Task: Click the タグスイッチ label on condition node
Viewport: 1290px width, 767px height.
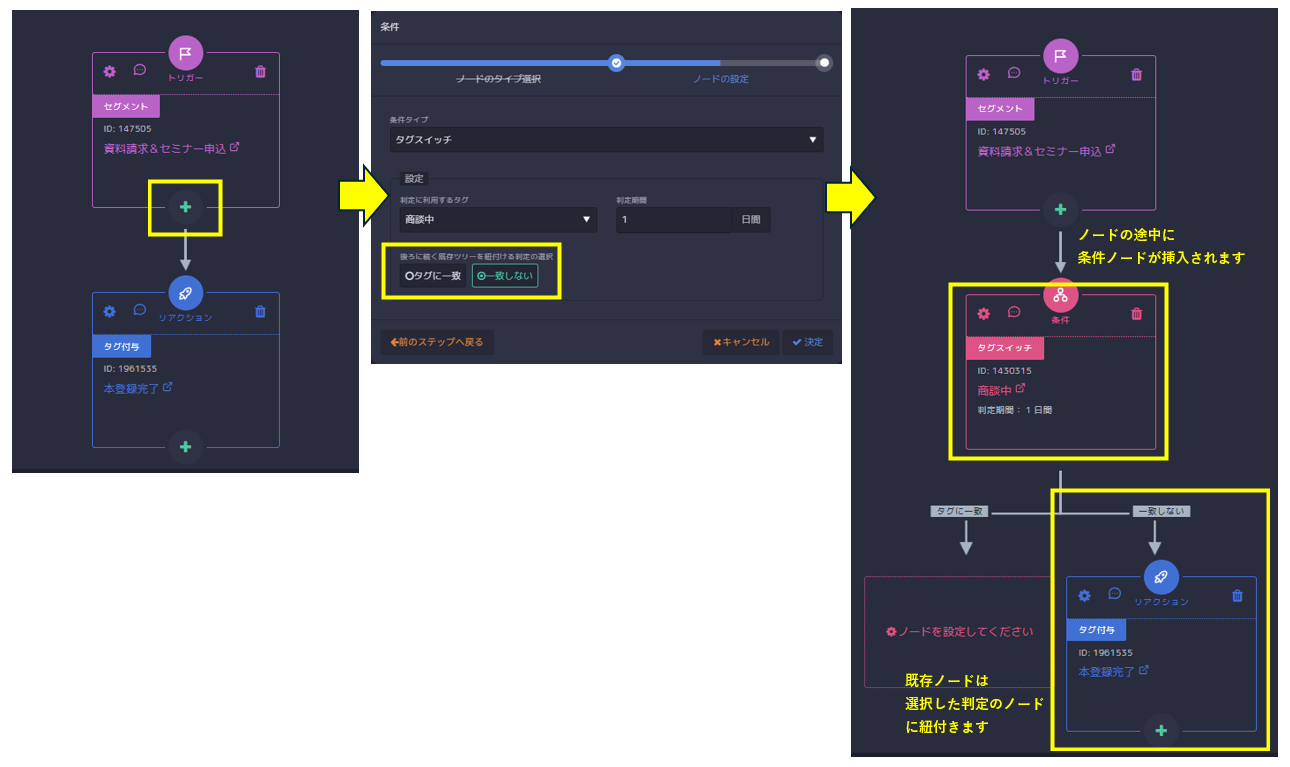Action: tap(1005, 348)
